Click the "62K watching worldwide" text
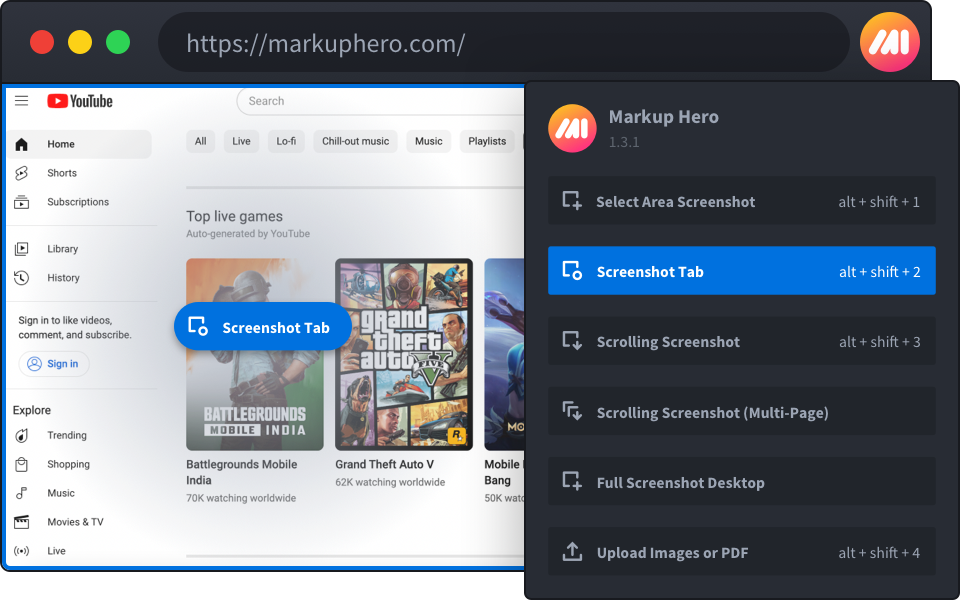Screen dimensions: 960x600 point(390,482)
